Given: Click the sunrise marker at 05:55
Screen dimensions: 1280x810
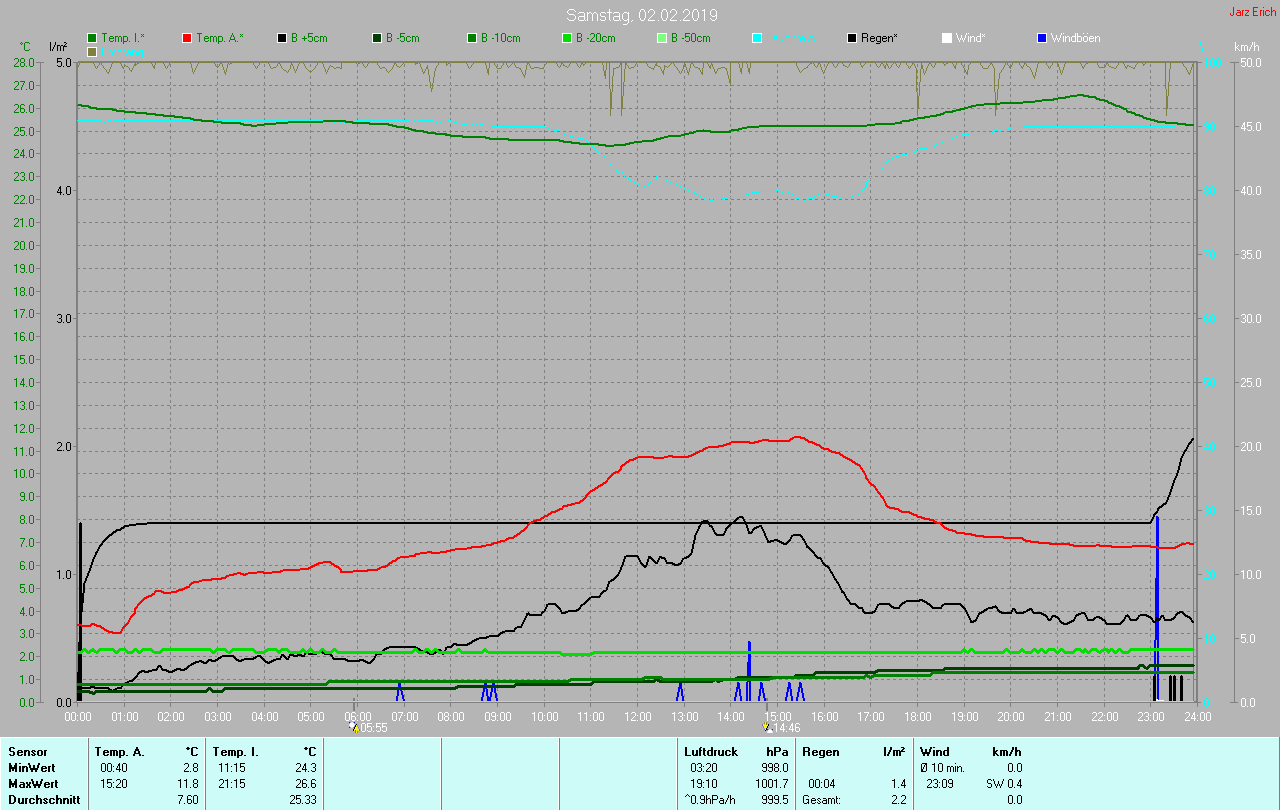Looking at the screenshot, I should pyautogui.click(x=354, y=728).
